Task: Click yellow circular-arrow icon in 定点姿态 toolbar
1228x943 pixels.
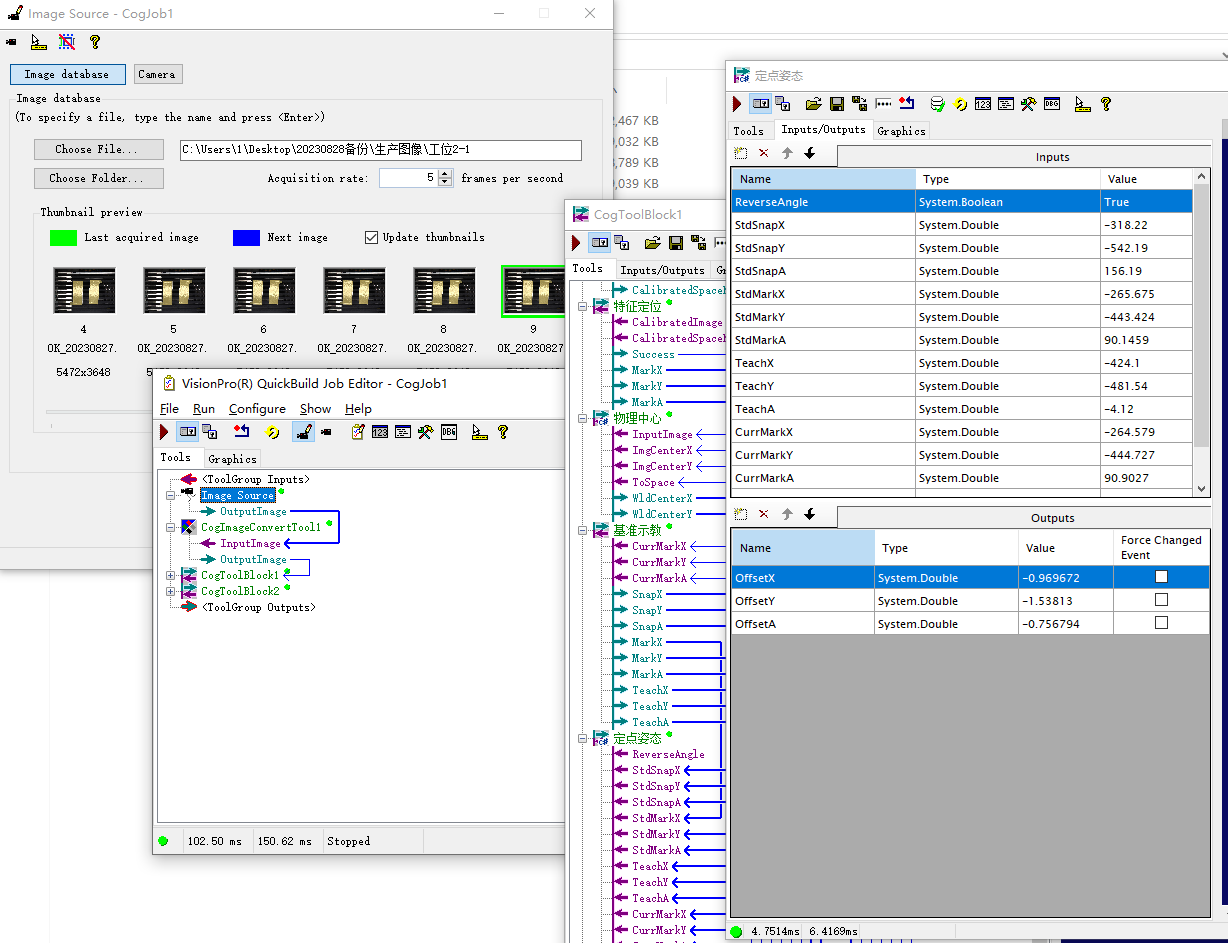Action: point(960,103)
